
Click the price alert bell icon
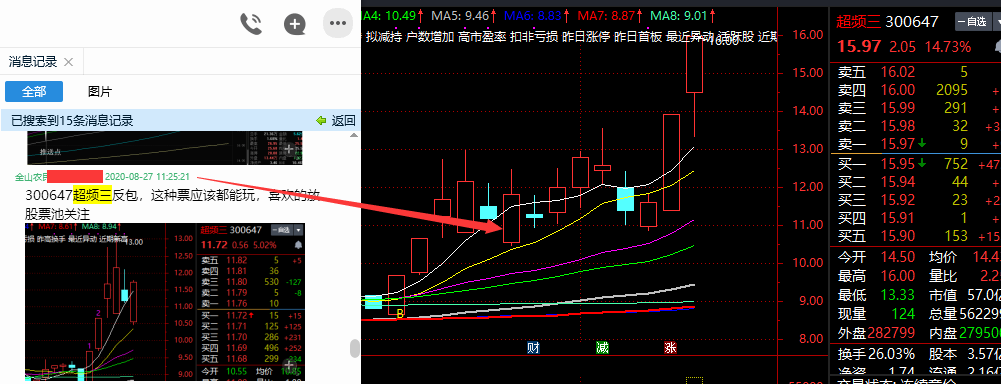997,47
